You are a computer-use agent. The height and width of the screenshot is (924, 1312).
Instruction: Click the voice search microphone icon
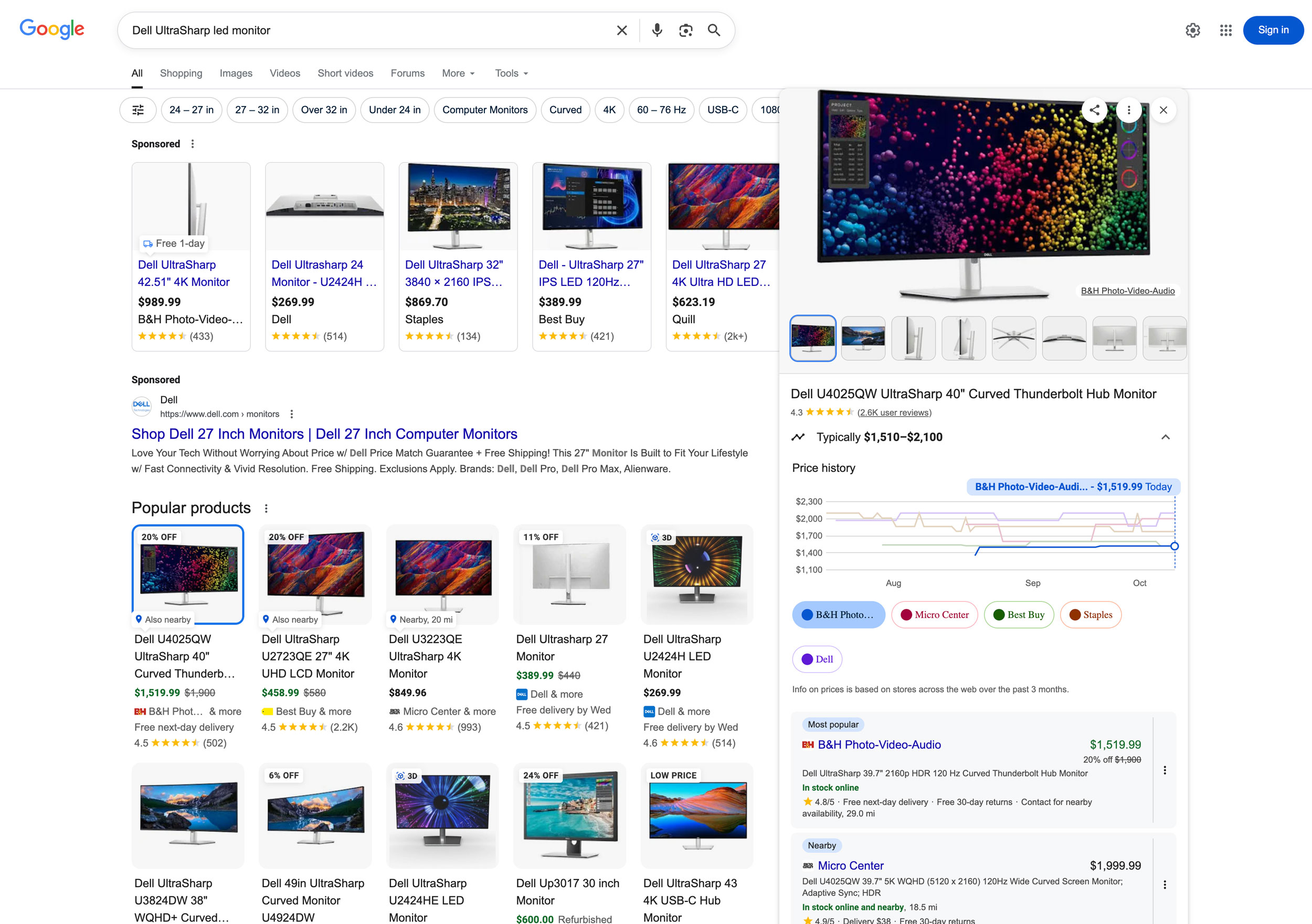pos(657,30)
